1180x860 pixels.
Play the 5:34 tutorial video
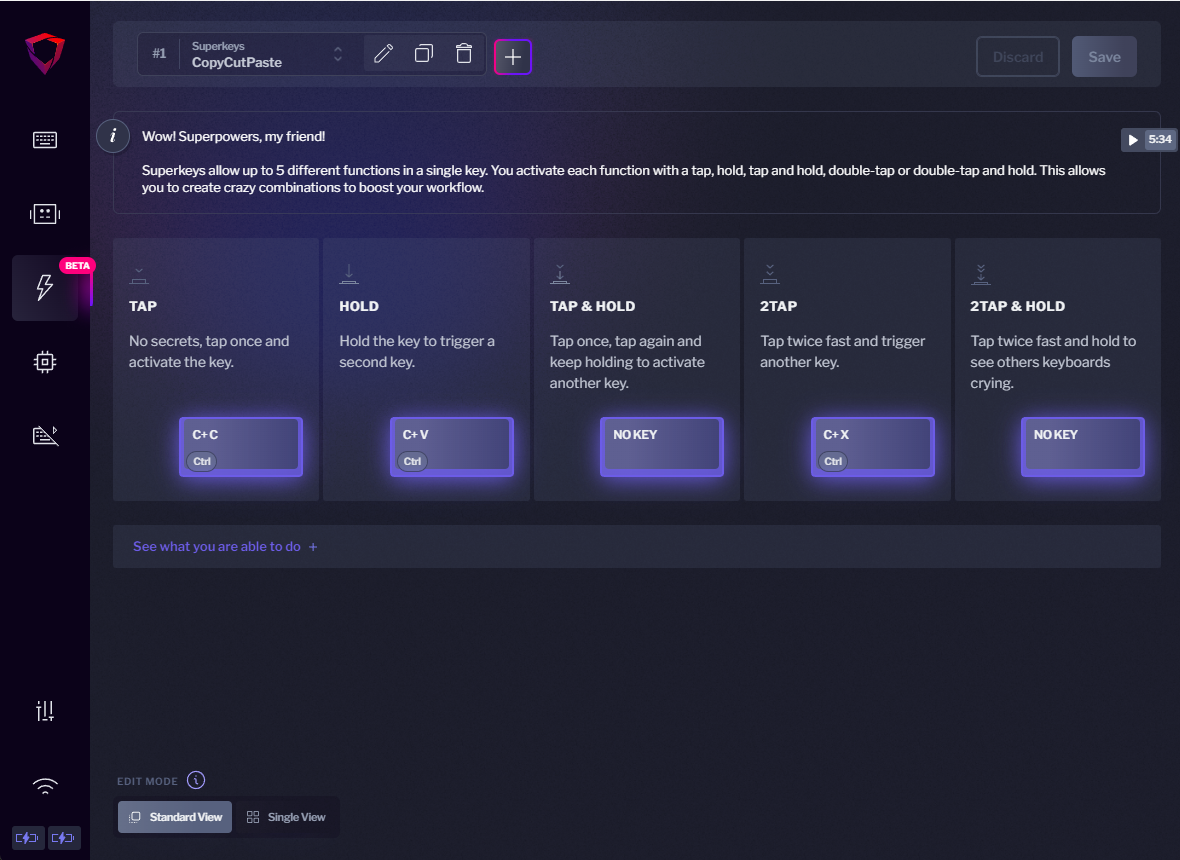click(x=1148, y=139)
